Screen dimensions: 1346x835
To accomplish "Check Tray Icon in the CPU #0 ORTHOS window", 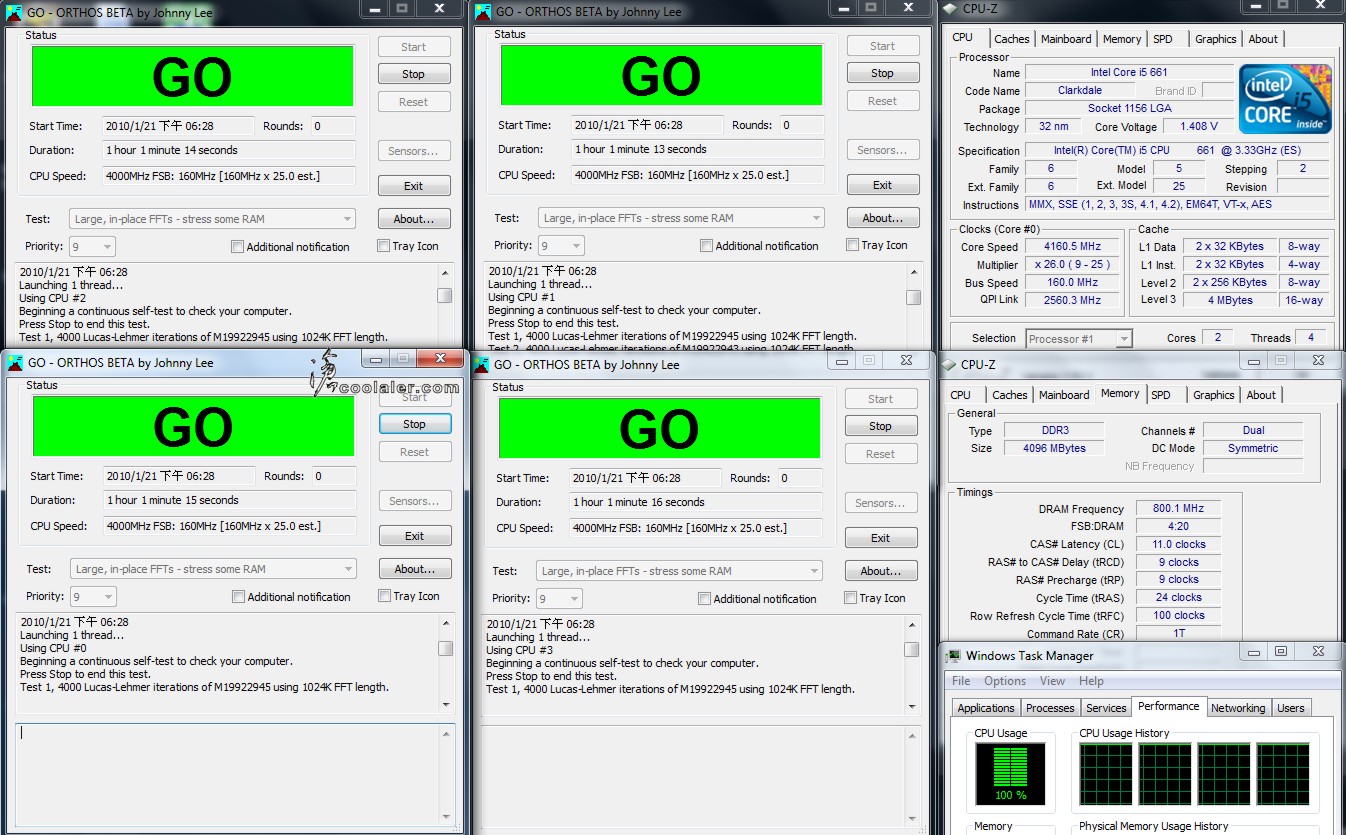I will [x=385, y=596].
